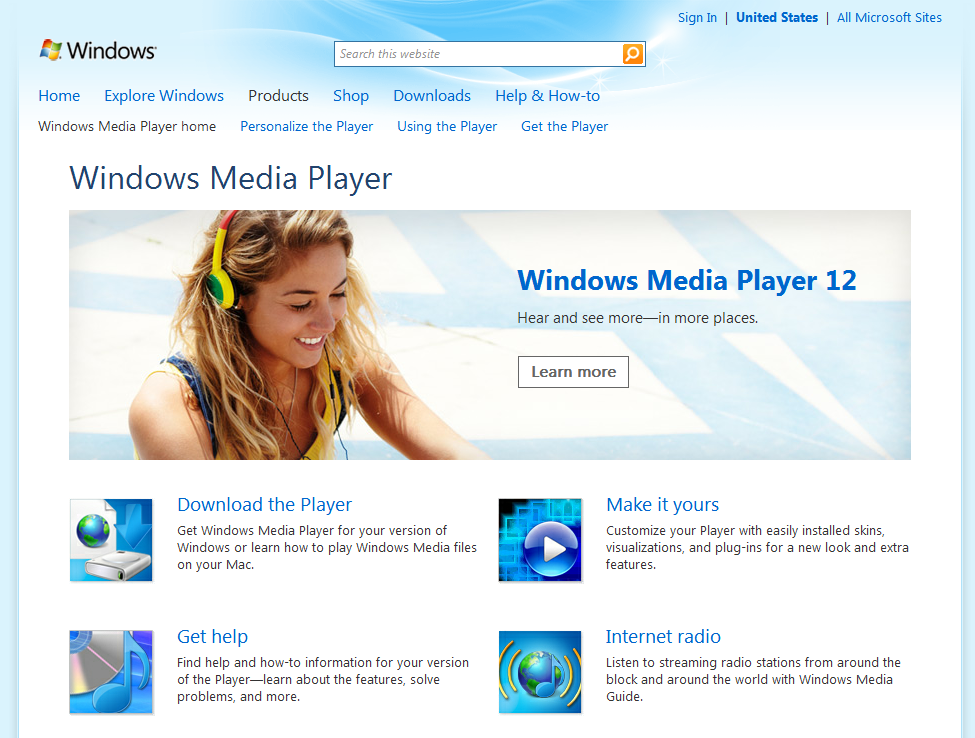Open the Downloads menu item
This screenshot has height=738, width=975.
[x=432, y=96]
